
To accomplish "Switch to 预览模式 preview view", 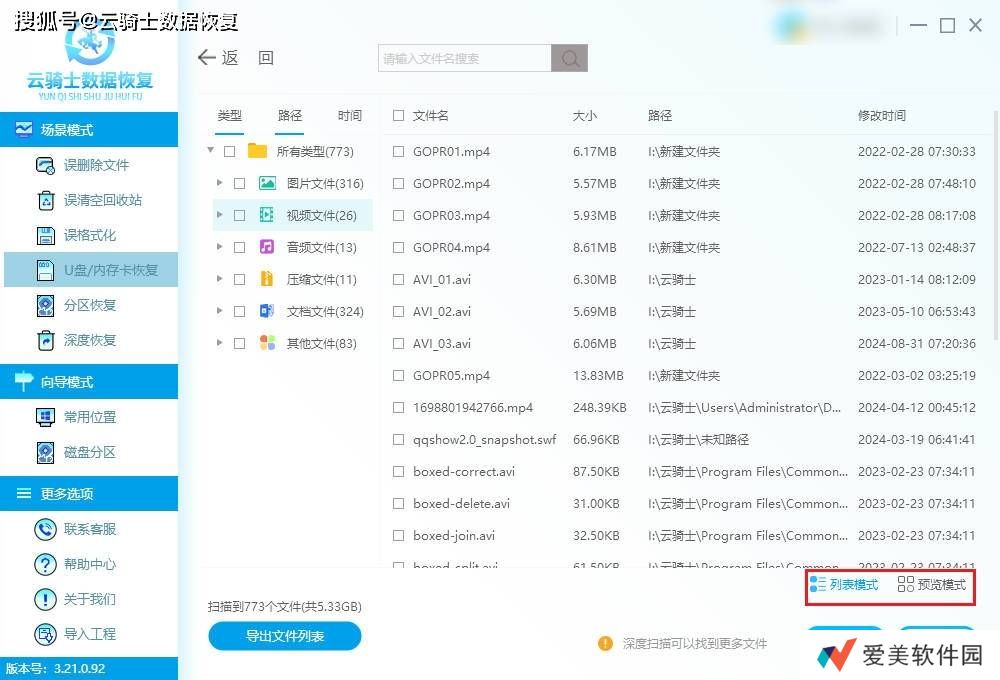I will point(932,585).
